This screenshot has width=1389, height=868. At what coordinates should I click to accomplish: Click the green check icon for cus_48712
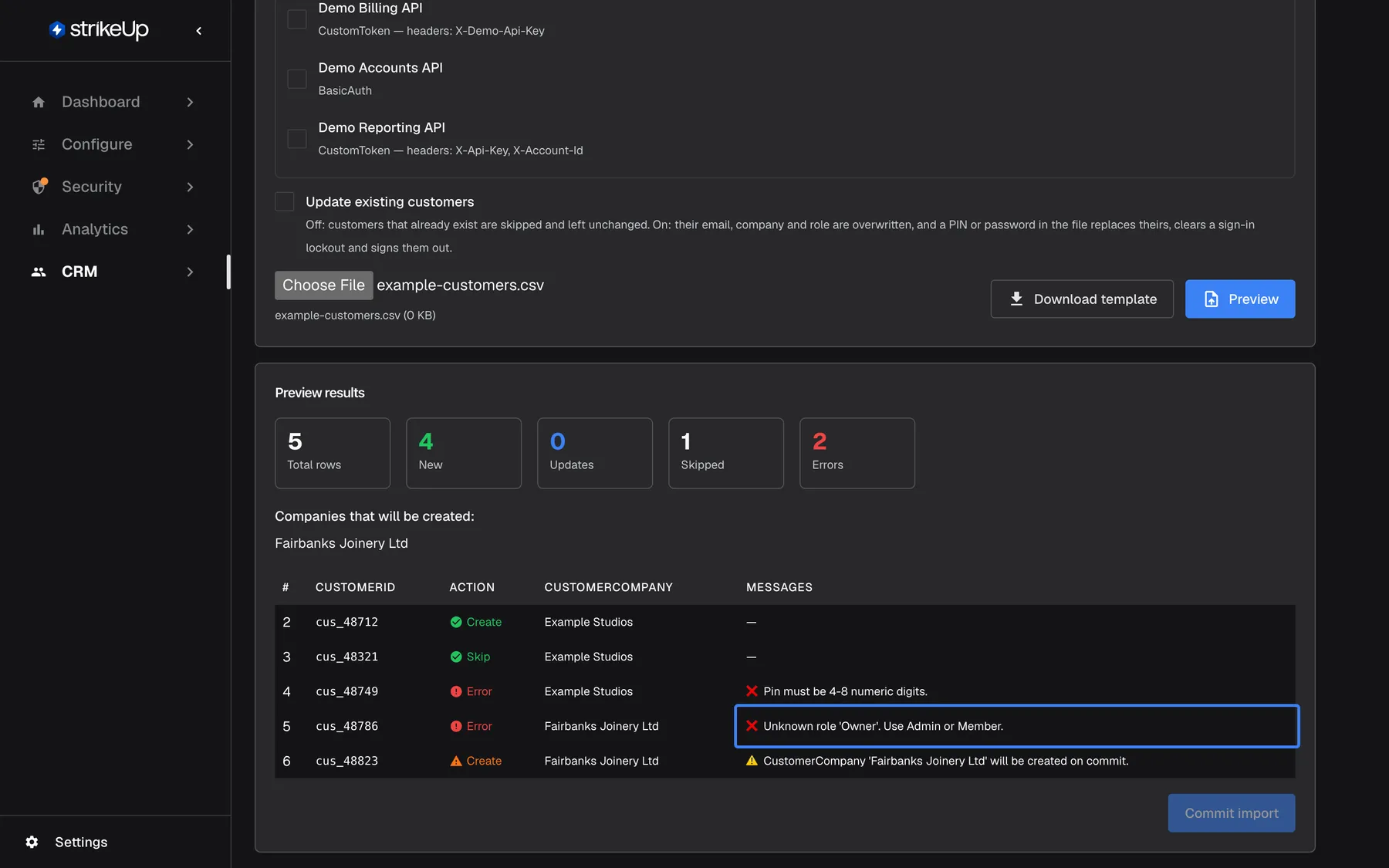click(x=456, y=623)
